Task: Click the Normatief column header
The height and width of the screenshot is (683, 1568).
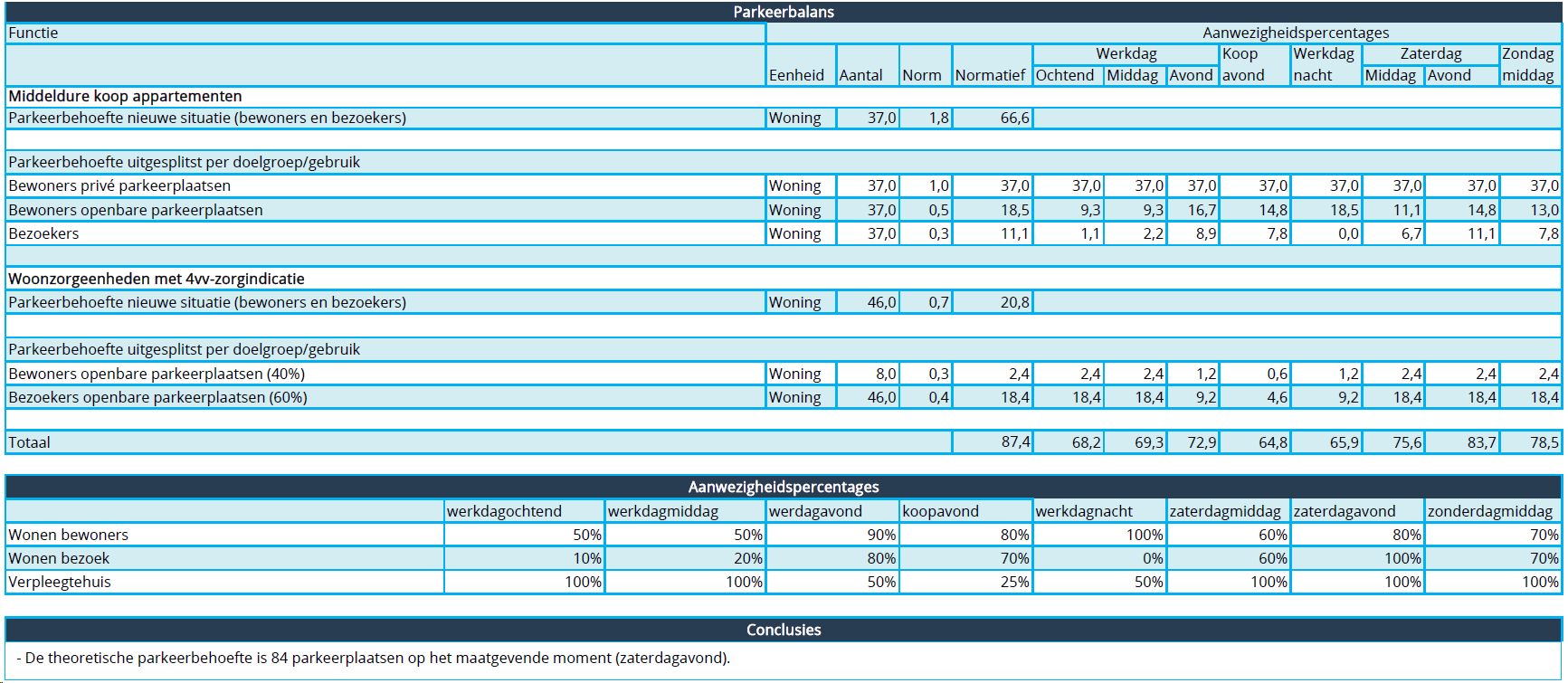Action: pos(991,75)
